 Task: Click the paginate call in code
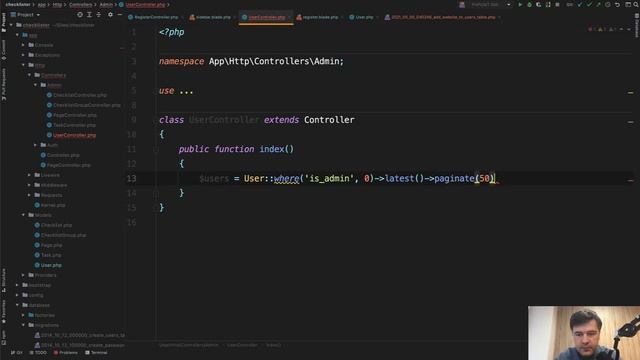(454, 178)
